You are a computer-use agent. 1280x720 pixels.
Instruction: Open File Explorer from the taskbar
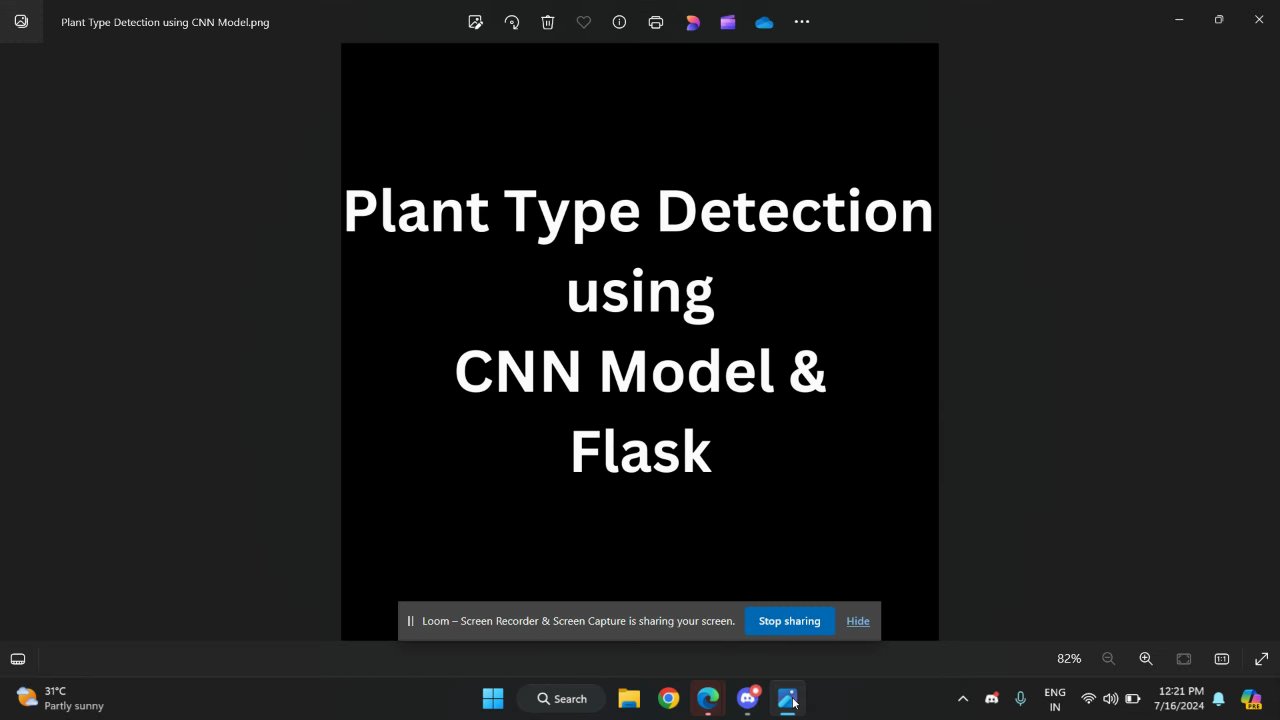coord(629,698)
